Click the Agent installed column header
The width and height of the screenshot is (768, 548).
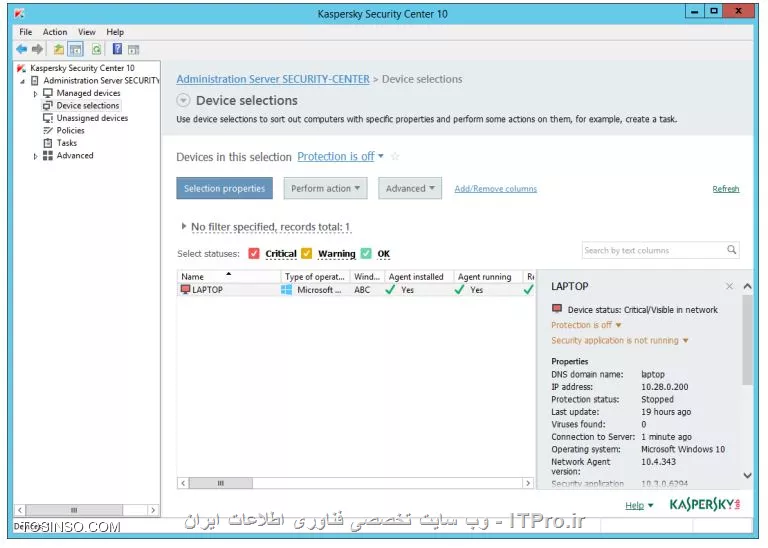tap(419, 277)
